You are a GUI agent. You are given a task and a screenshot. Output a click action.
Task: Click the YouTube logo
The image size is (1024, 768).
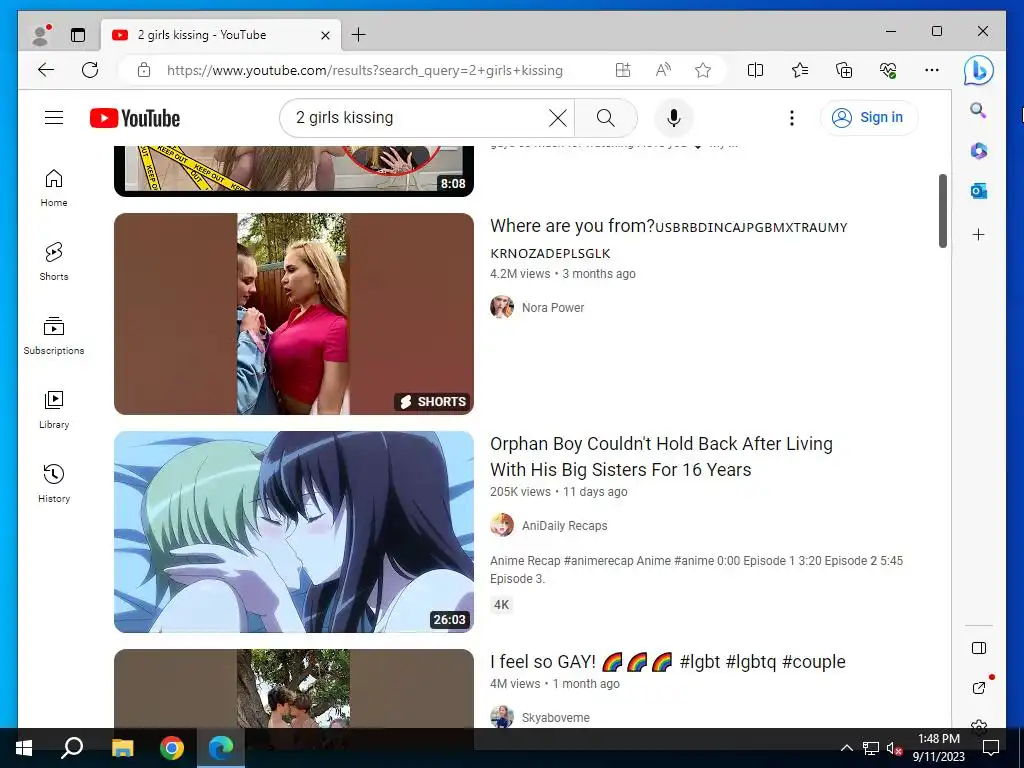[x=135, y=118]
